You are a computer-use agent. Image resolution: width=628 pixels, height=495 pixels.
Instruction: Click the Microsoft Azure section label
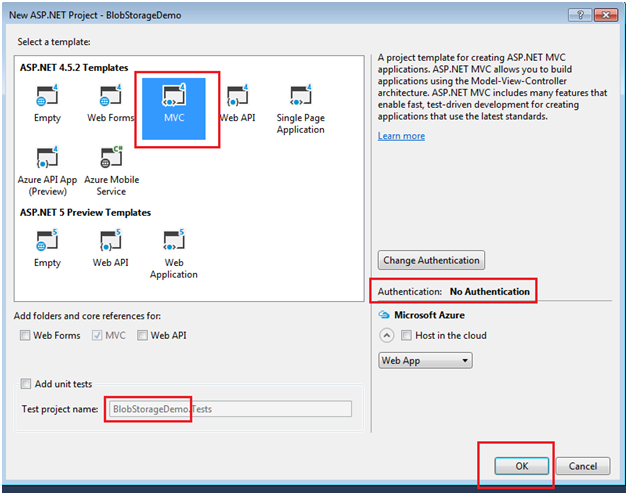(x=429, y=315)
